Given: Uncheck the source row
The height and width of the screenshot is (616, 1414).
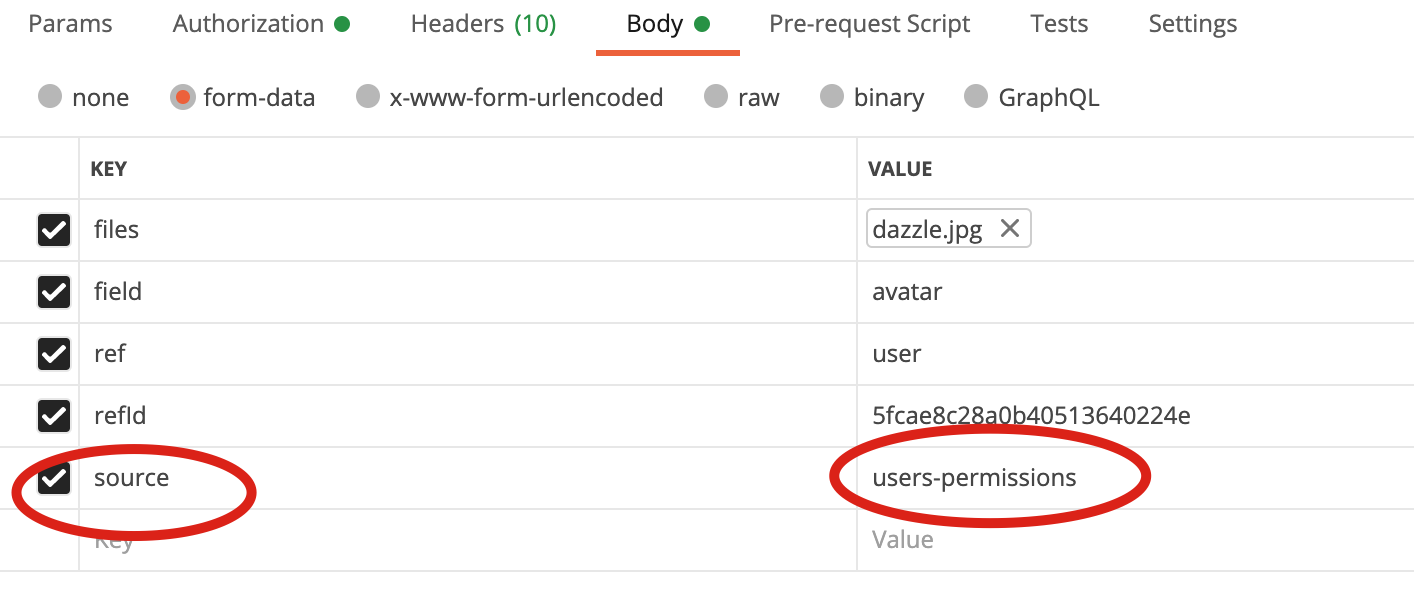Looking at the screenshot, I should (x=53, y=477).
